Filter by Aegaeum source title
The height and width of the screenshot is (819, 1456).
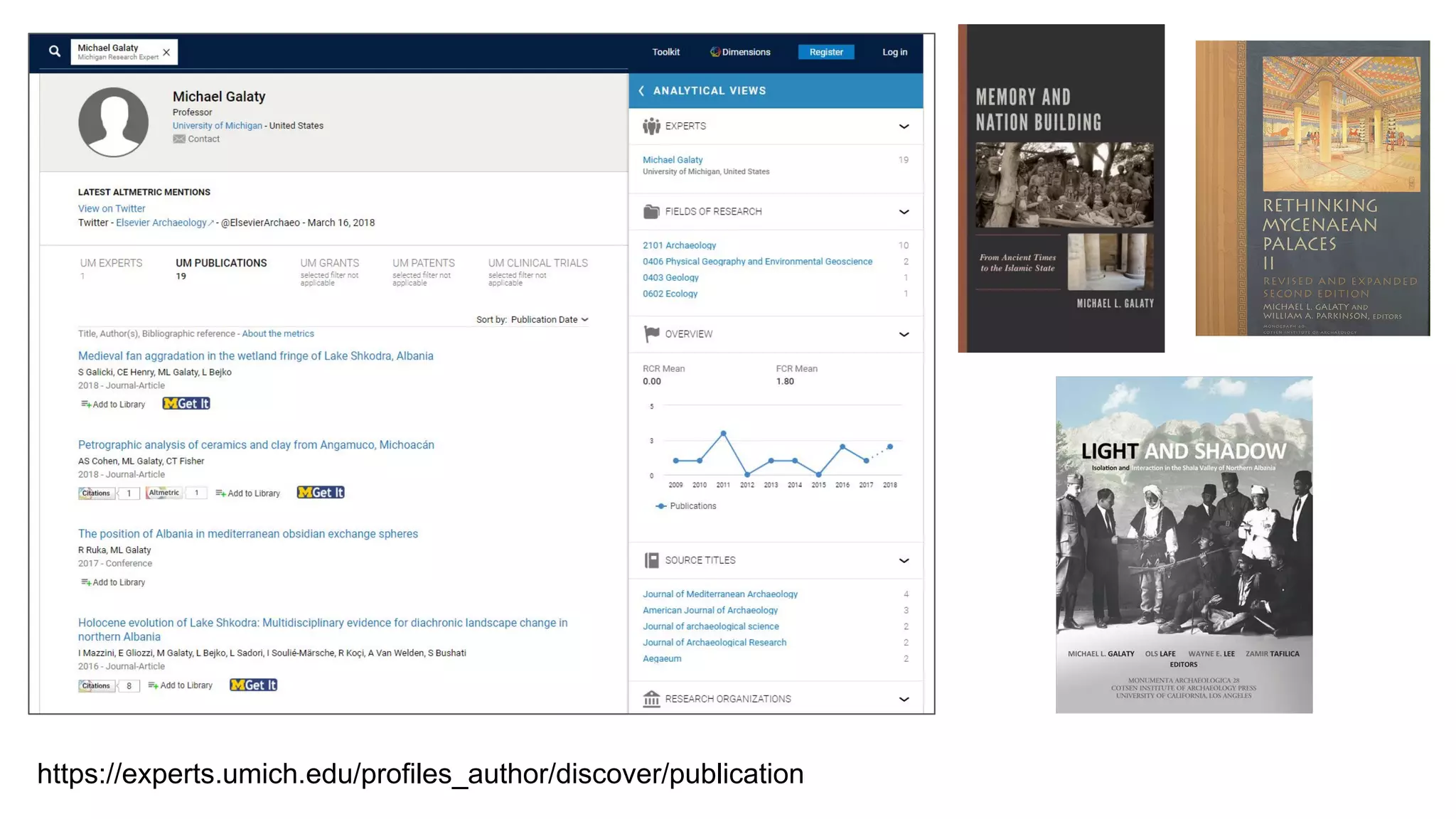(662, 659)
